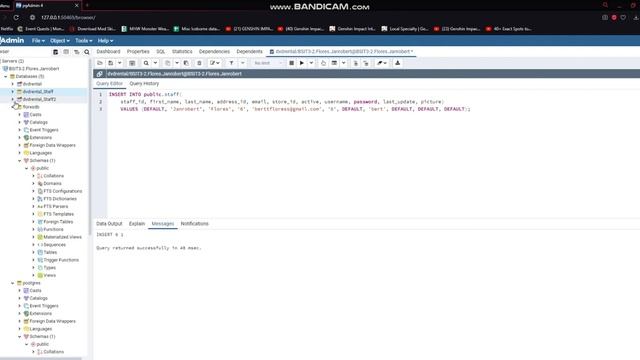Click inside the SQL query editor line 3

pos(295,109)
